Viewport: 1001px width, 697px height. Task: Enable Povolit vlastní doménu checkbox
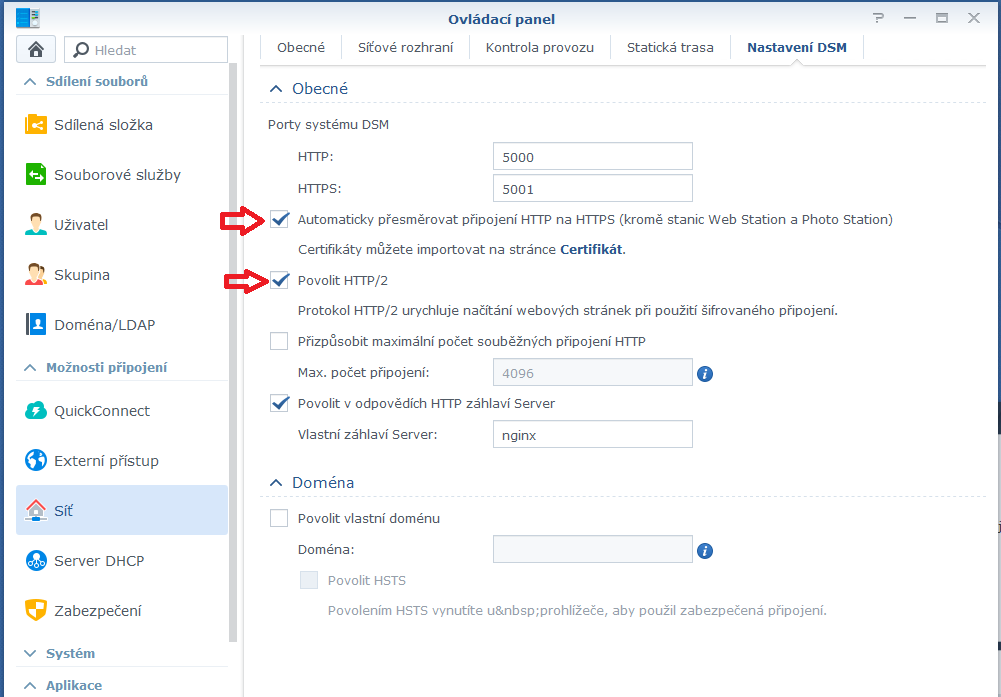pyautogui.click(x=279, y=519)
